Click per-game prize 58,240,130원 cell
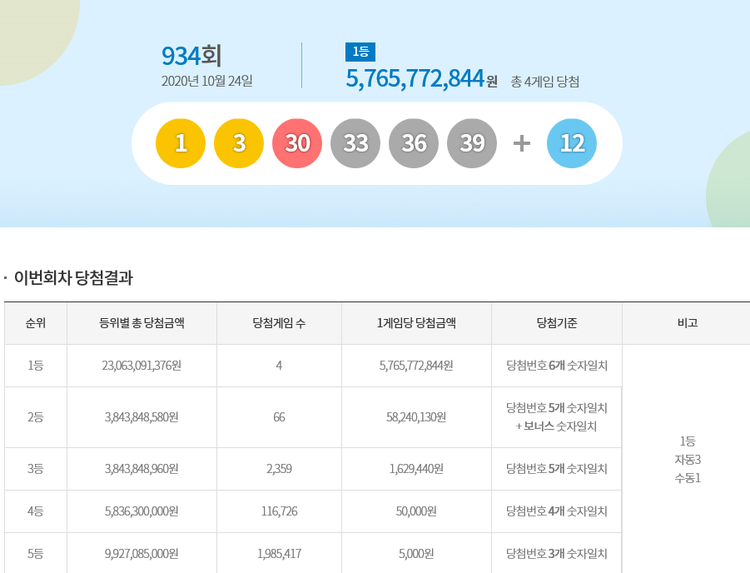The image size is (750, 573). tap(416, 417)
